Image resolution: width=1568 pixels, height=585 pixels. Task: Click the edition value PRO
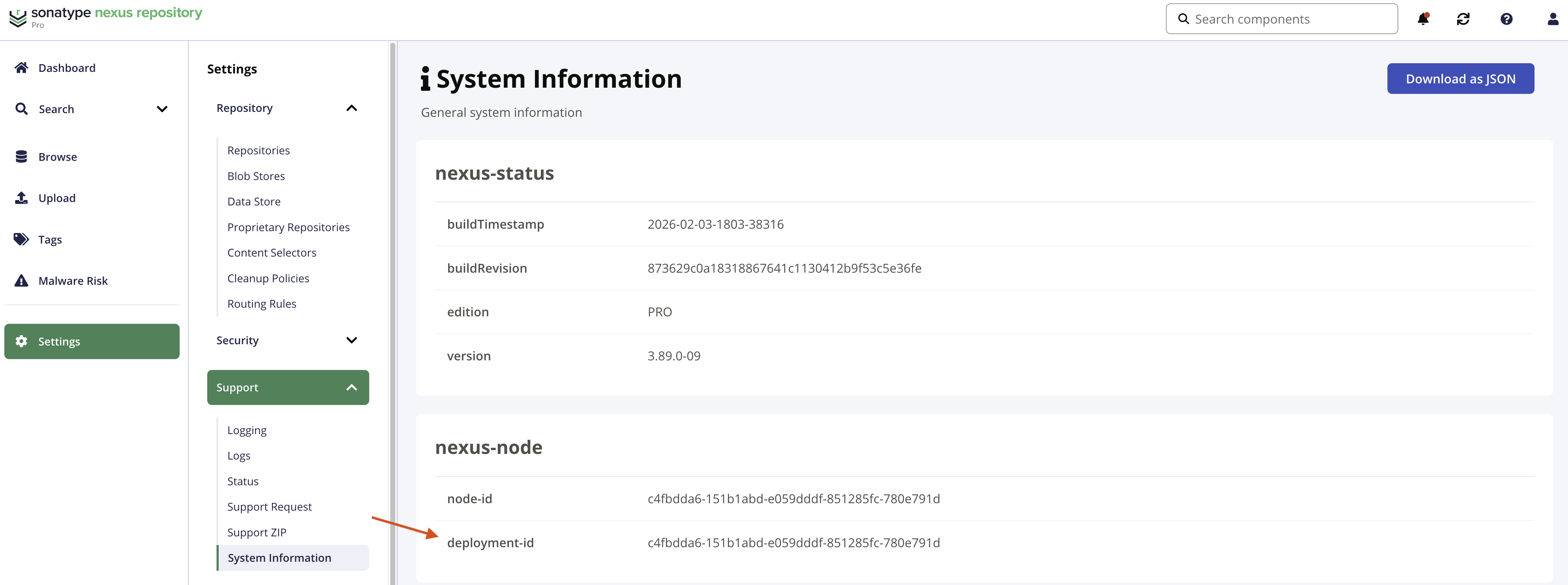660,312
